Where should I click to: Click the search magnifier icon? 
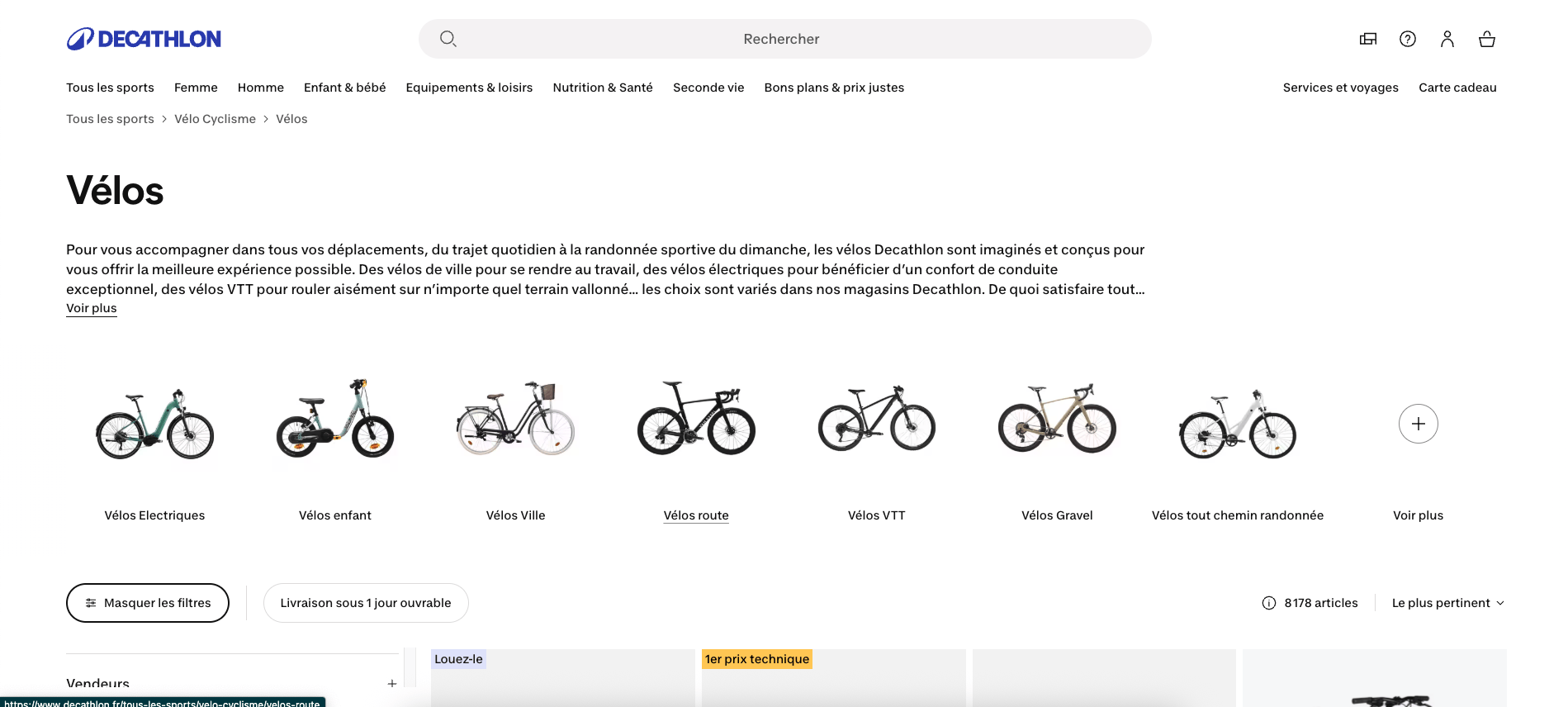pos(448,39)
